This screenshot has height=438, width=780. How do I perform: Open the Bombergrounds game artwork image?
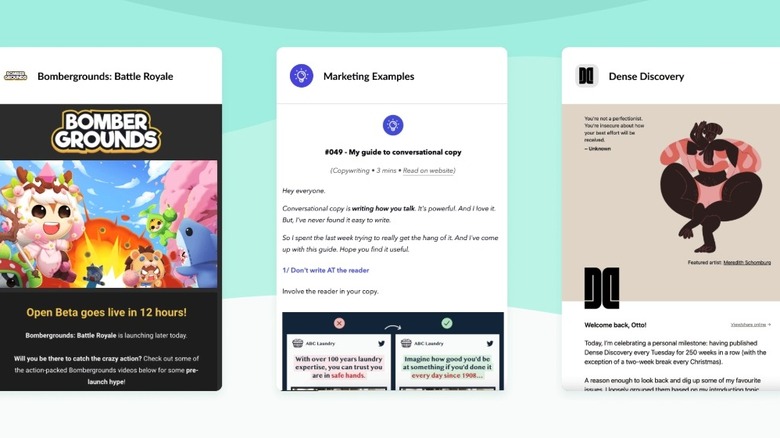tap(108, 224)
